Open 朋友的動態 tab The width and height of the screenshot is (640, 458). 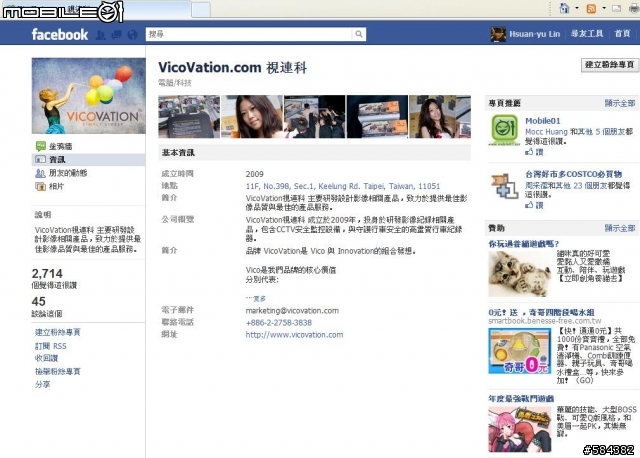pos(68,173)
